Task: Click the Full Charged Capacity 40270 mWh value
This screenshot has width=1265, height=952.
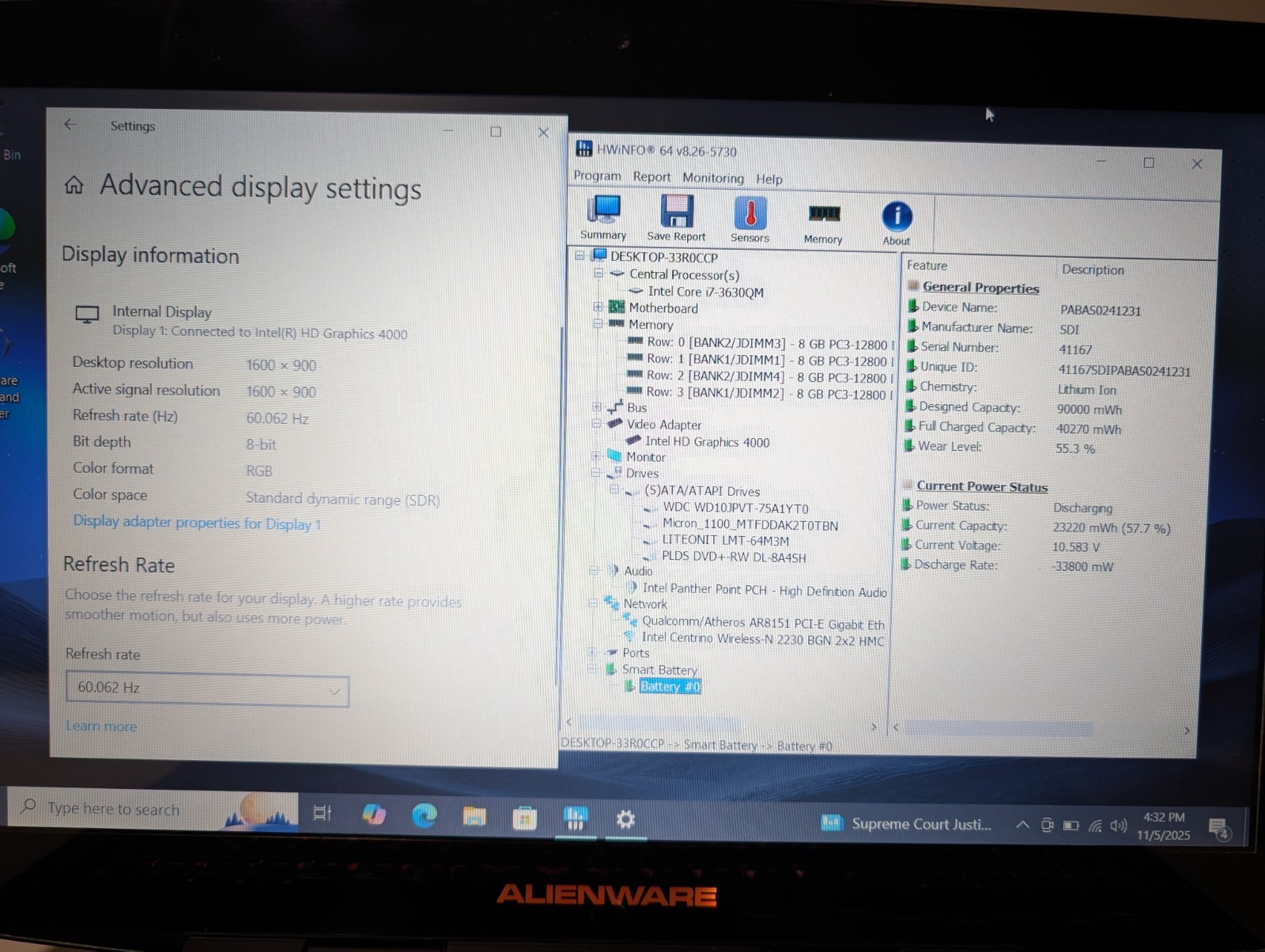Action: coord(1089,429)
